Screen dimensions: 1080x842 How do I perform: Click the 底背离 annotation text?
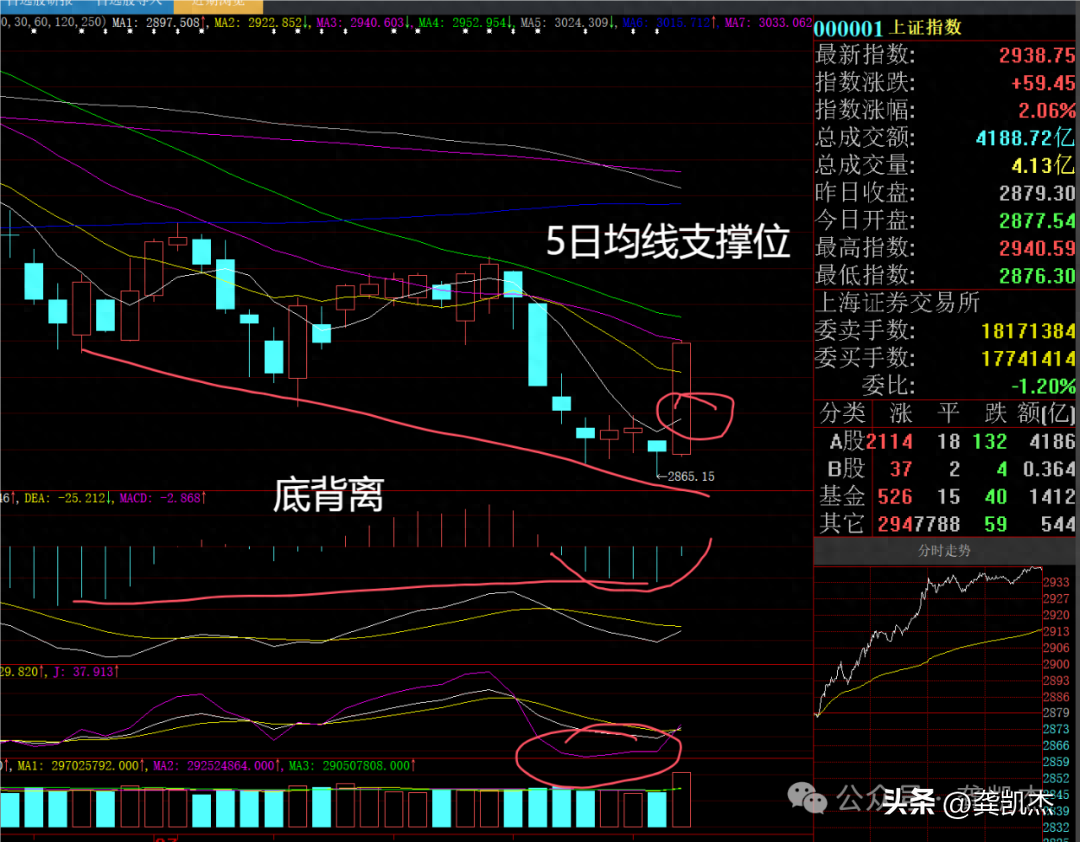328,495
